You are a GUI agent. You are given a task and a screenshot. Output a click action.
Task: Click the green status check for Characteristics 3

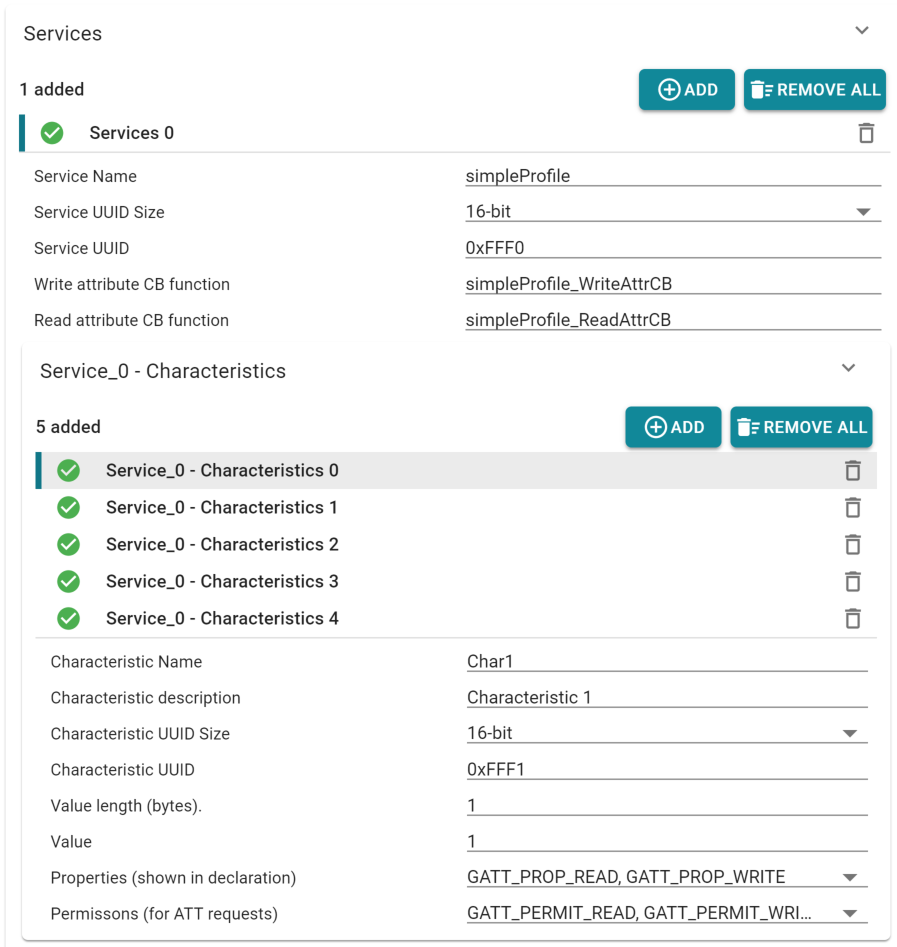[68, 581]
